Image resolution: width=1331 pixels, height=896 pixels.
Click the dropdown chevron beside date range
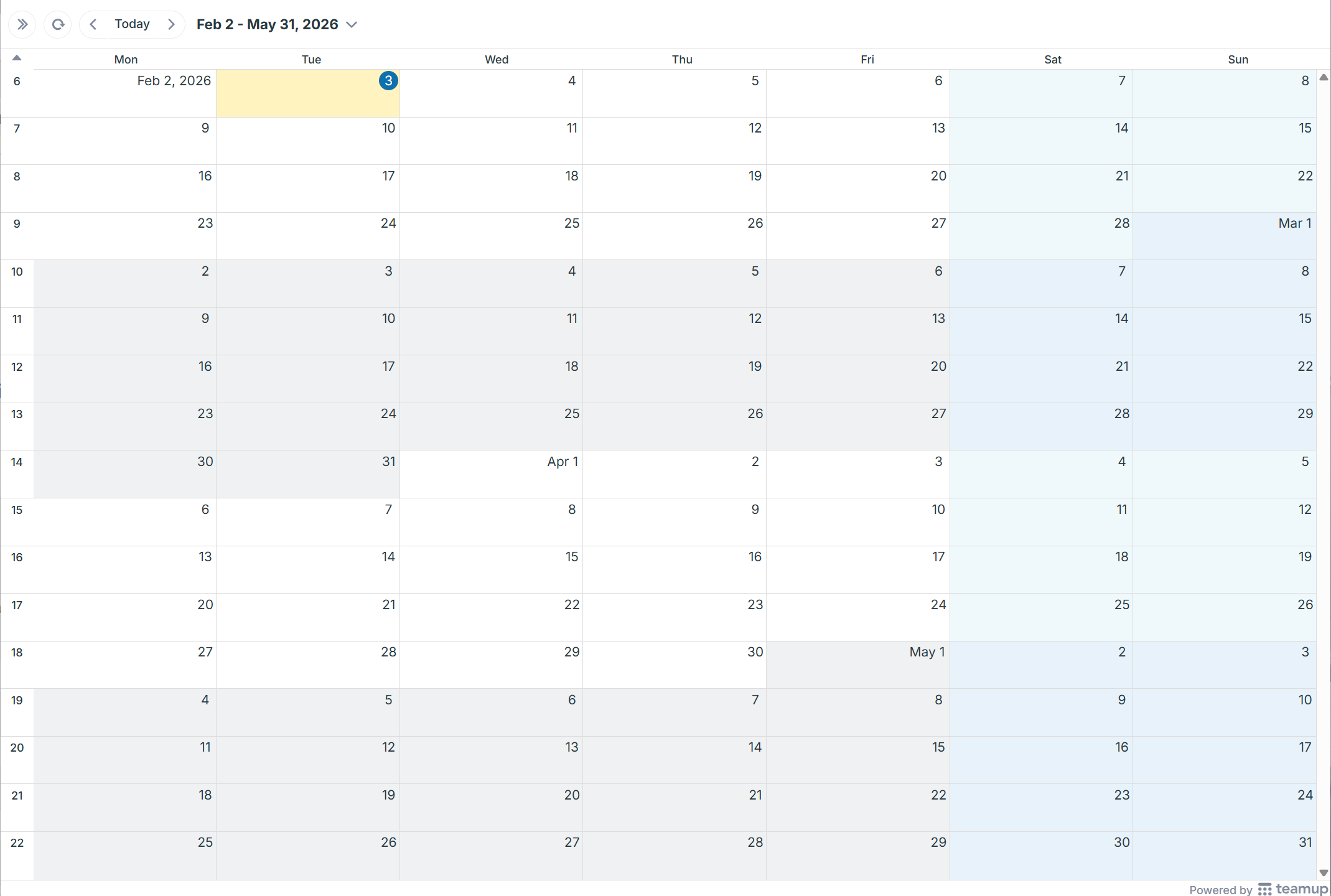[x=352, y=25]
